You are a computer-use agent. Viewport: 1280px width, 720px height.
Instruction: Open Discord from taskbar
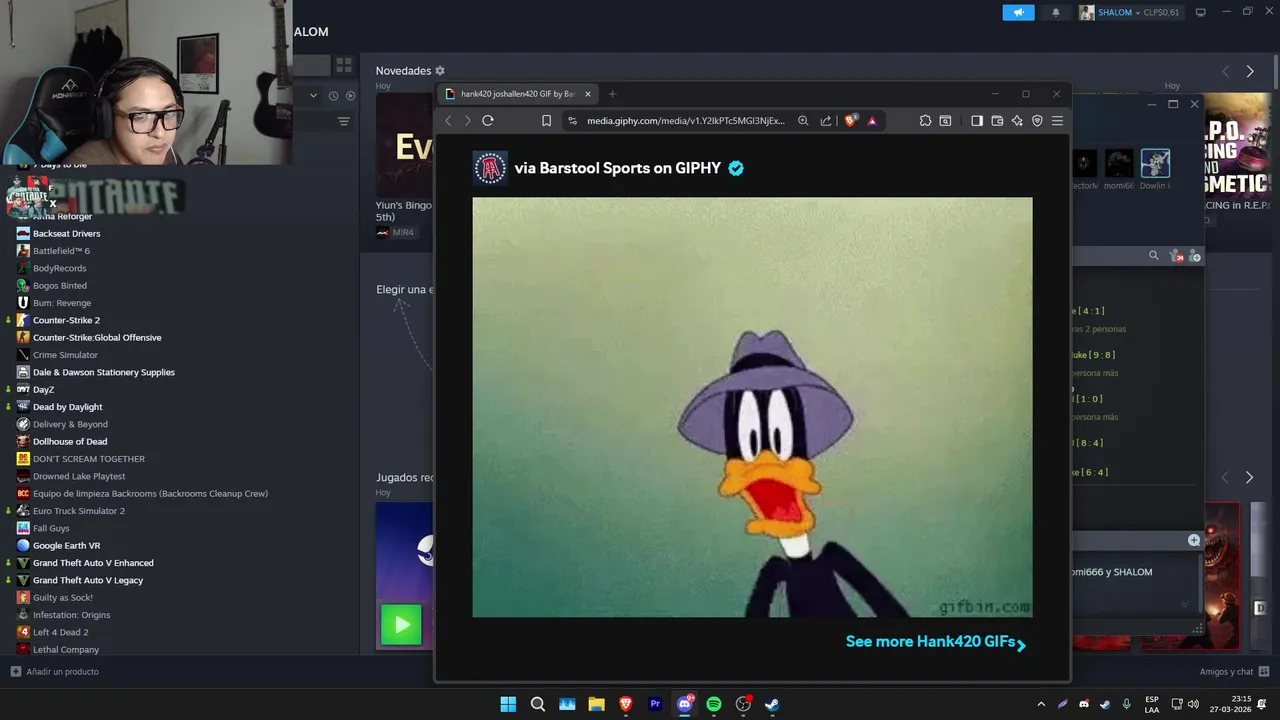pos(685,704)
